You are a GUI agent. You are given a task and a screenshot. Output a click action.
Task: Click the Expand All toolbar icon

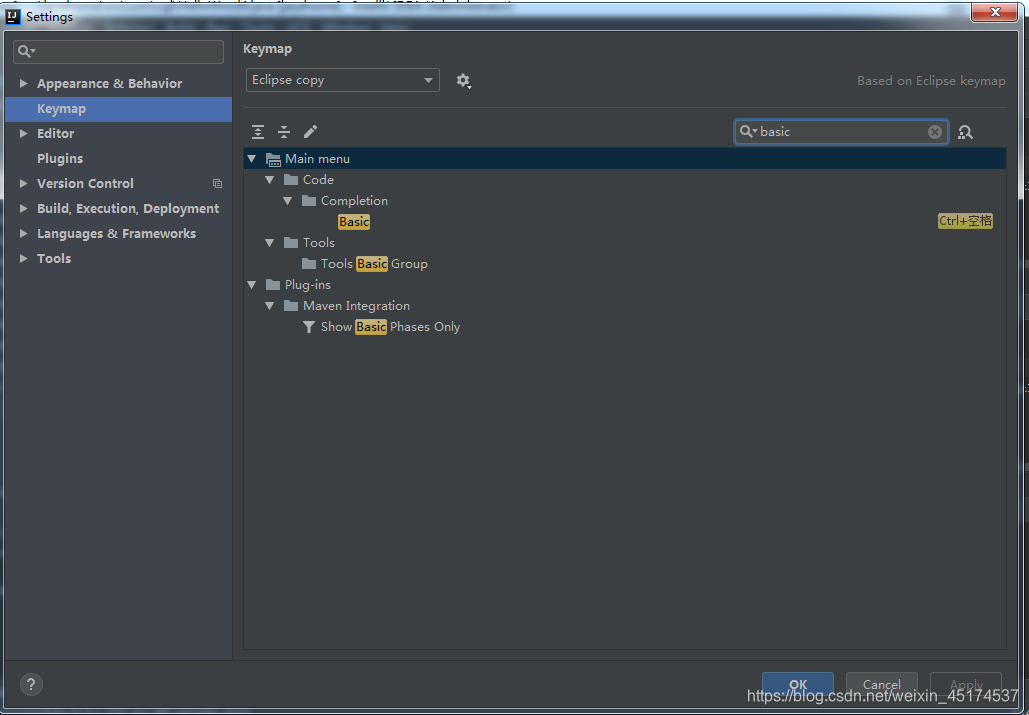(258, 132)
